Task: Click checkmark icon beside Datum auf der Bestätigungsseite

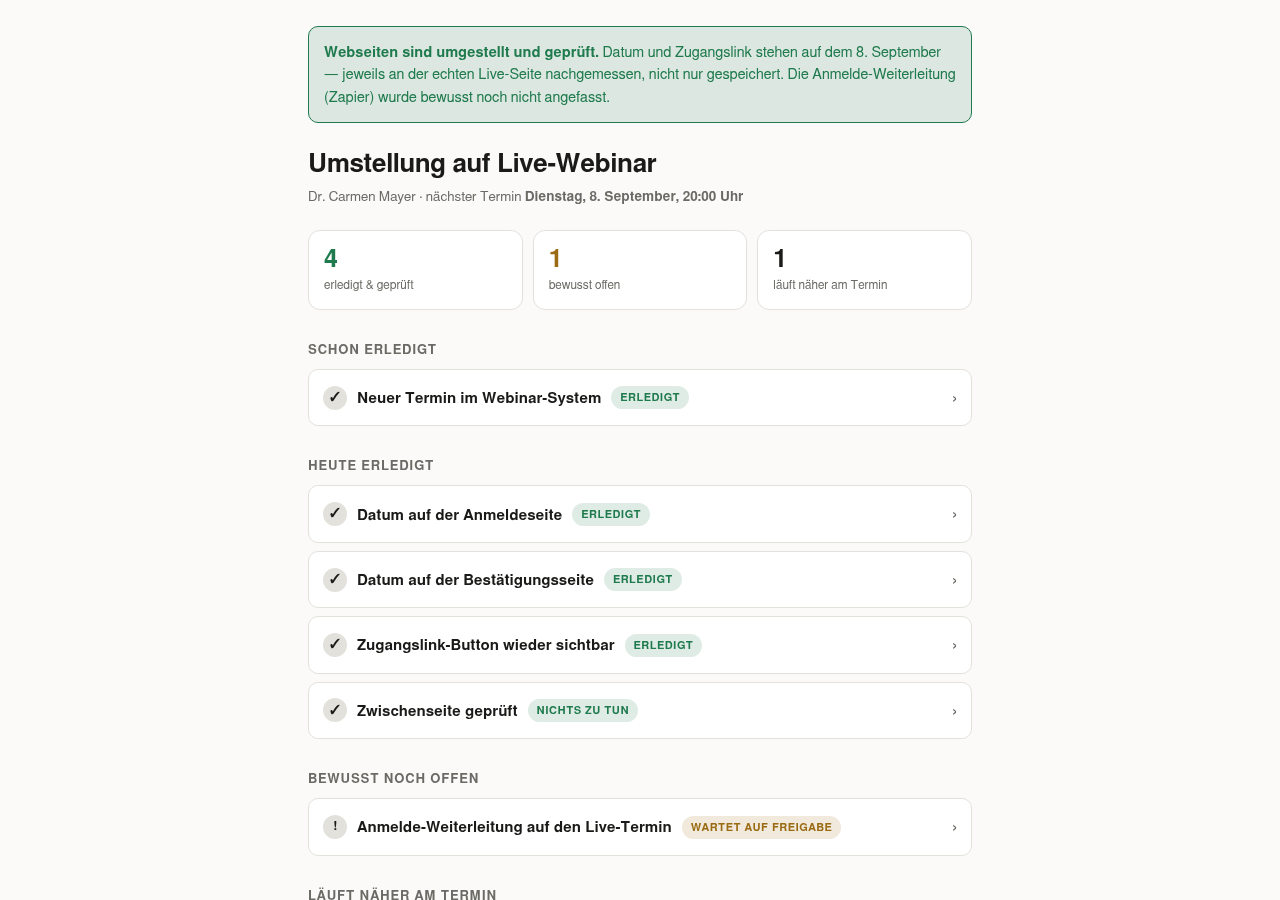Action: pyautogui.click(x=335, y=580)
